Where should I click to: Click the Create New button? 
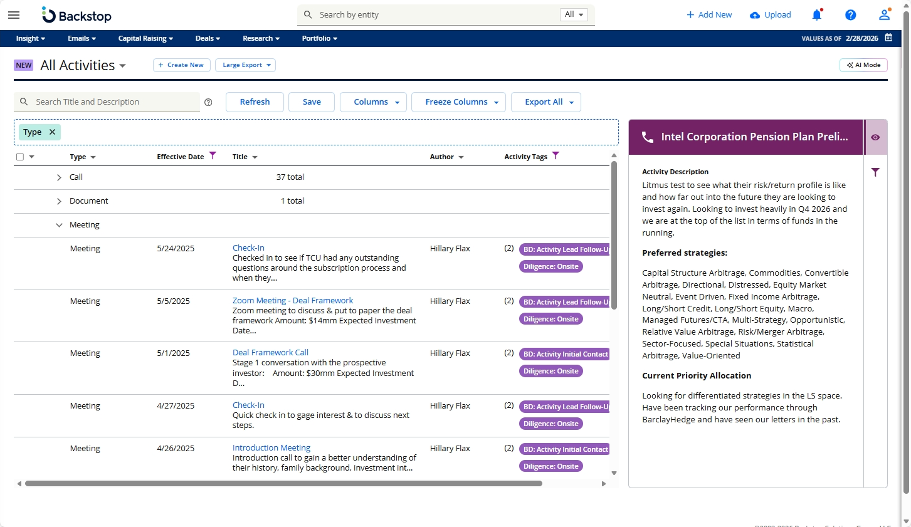click(x=182, y=65)
